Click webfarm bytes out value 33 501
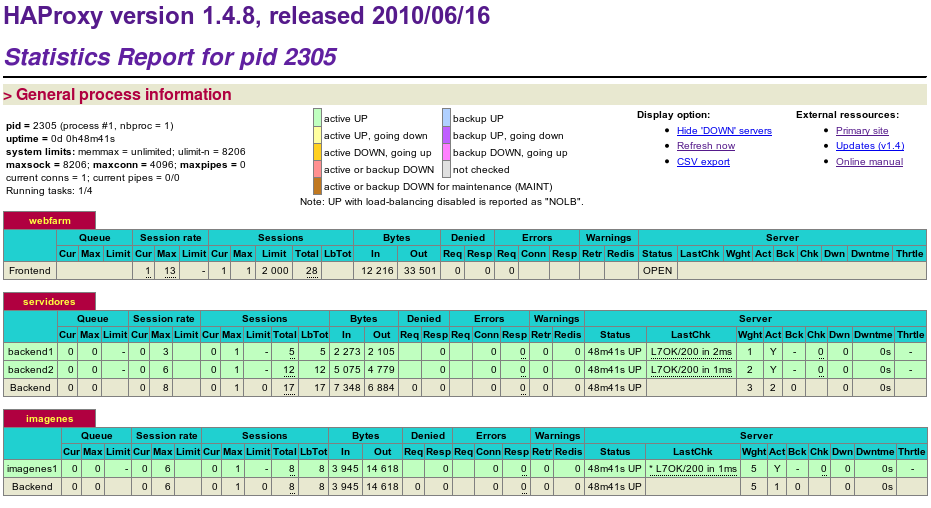Screen dimensions: 931x508 pos(420,271)
